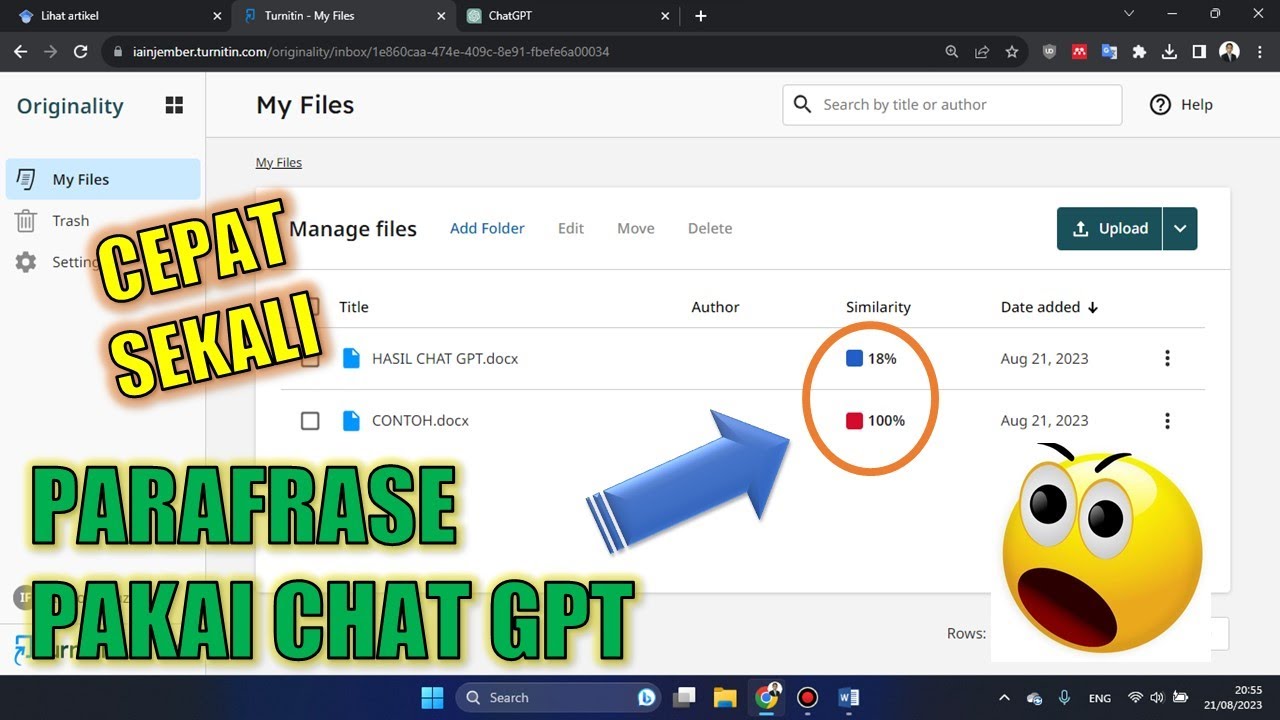
Task: Go back with the browser back arrow
Action: coord(21,52)
